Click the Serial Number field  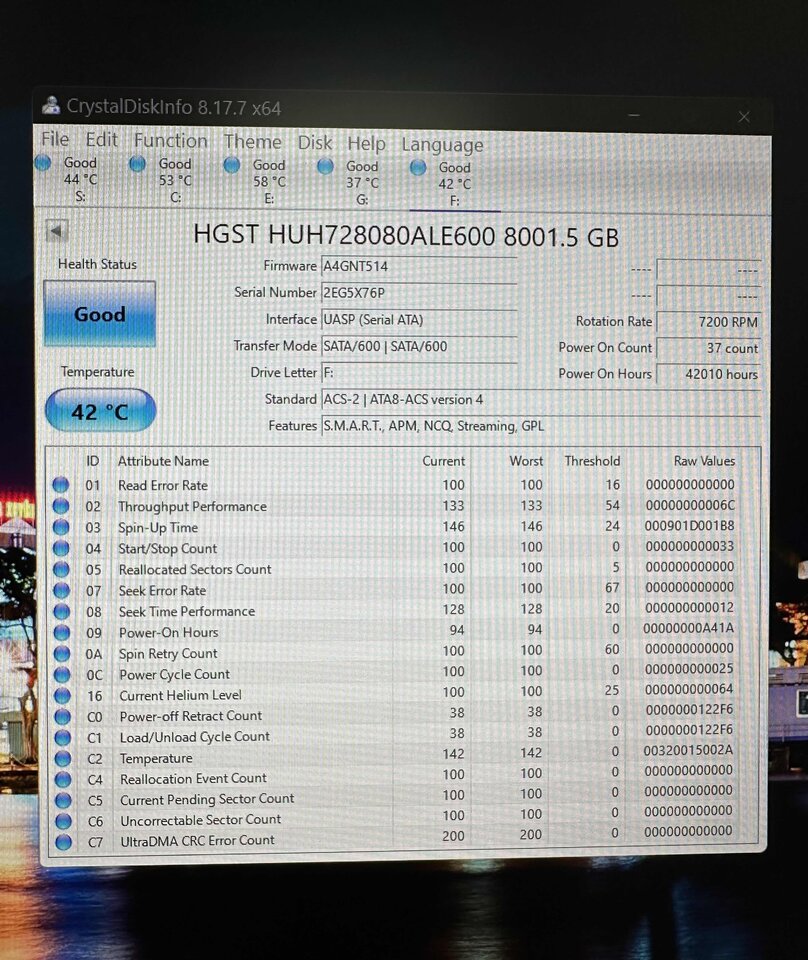coord(419,293)
